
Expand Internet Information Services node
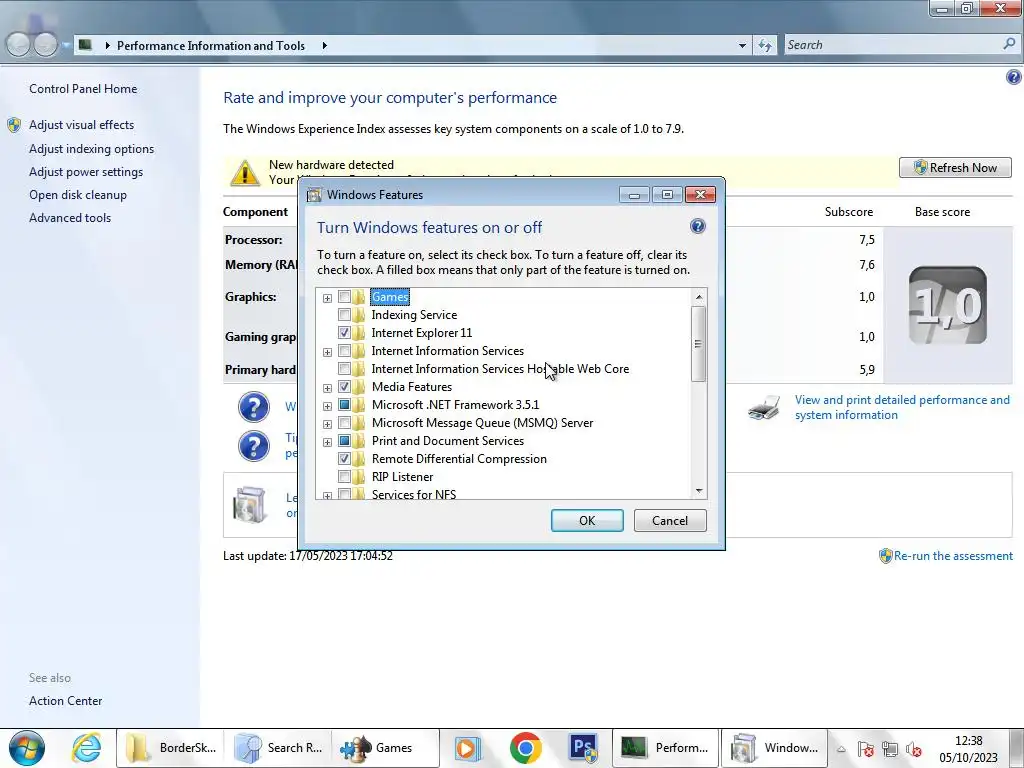327,353
